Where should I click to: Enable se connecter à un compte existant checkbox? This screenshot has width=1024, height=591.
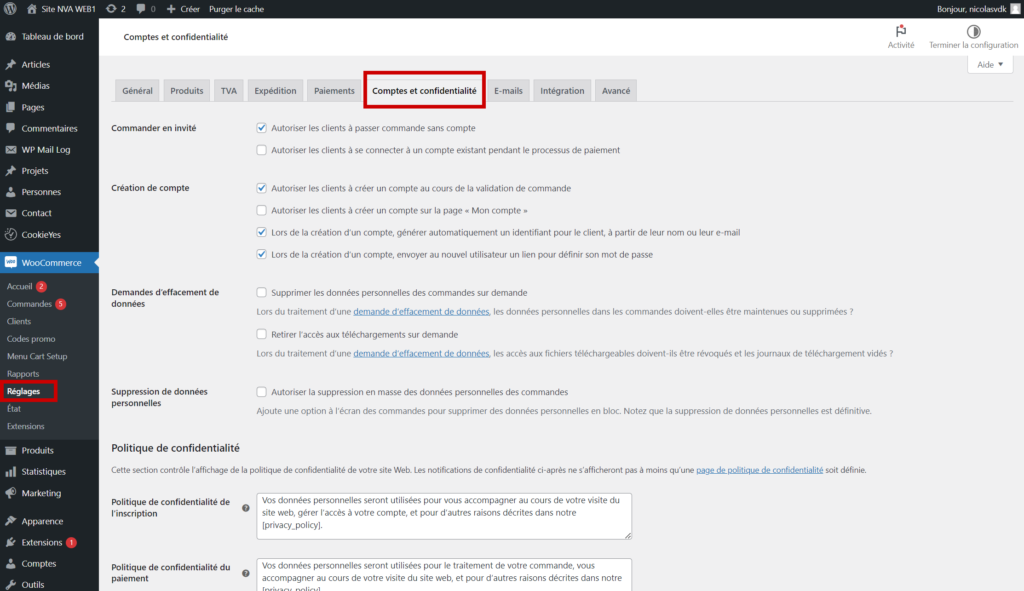(261, 150)
